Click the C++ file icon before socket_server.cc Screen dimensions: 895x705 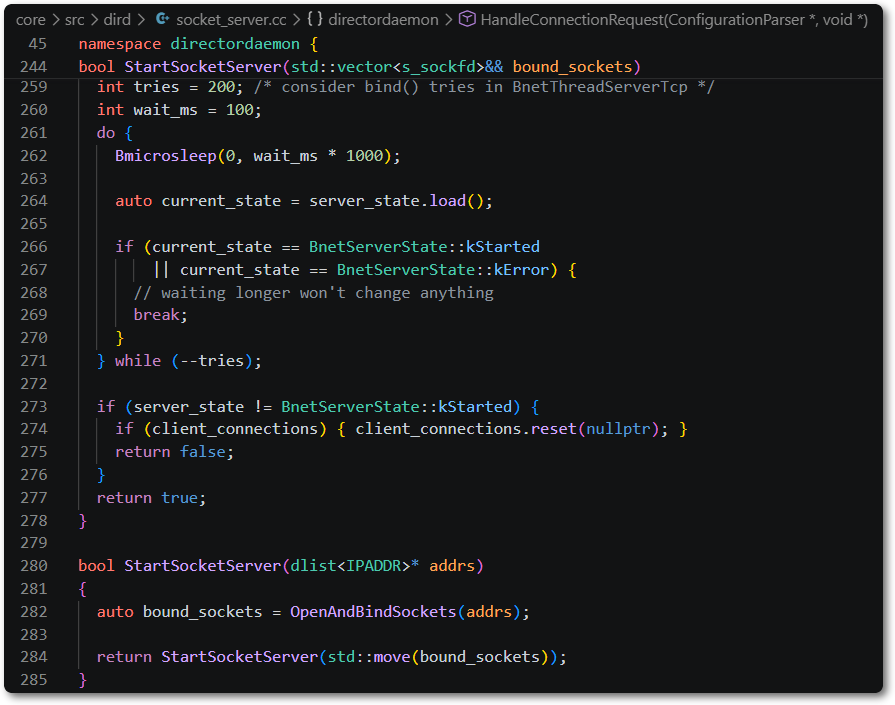click(163, 19)
